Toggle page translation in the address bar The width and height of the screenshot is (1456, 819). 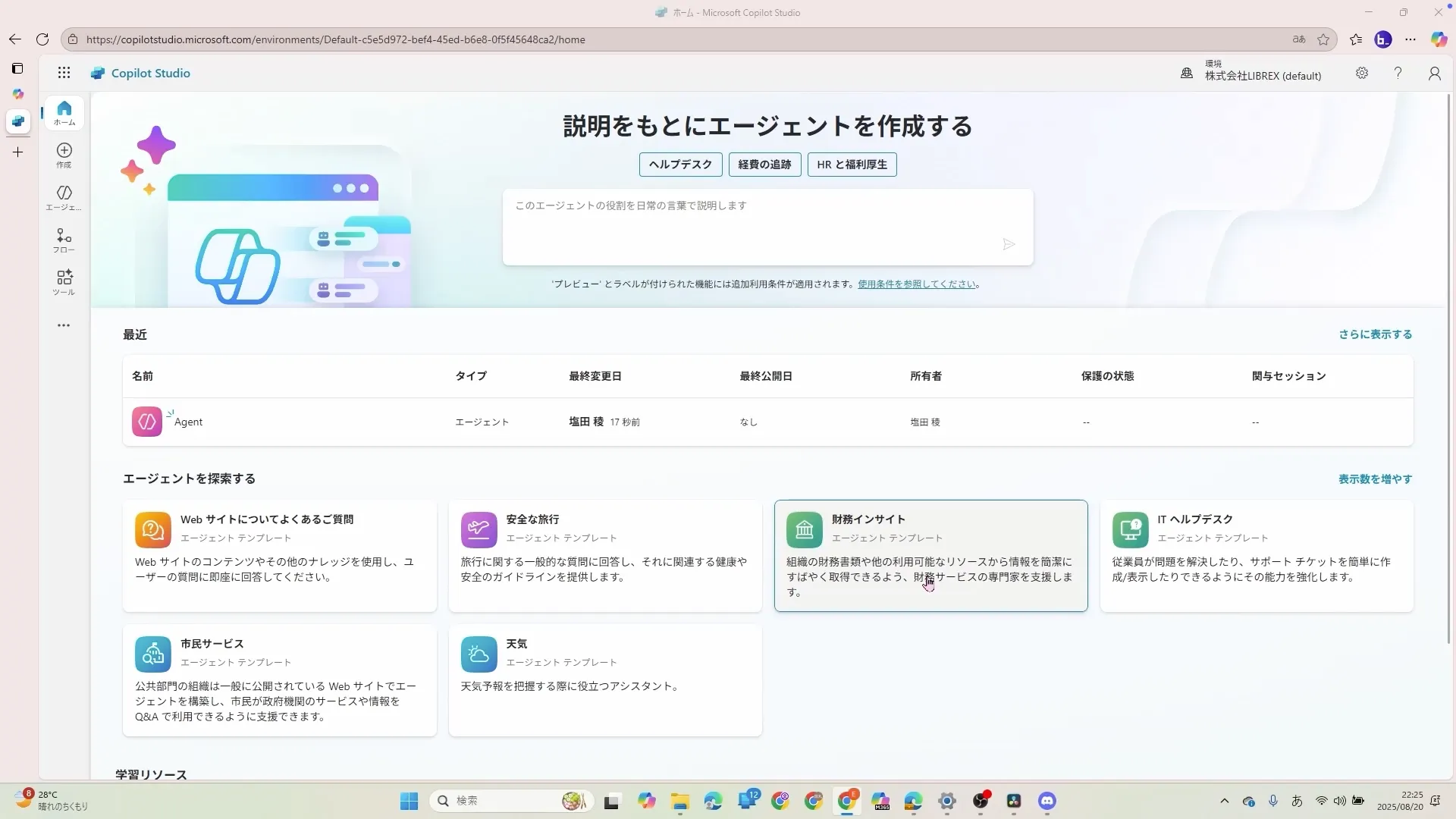pos(1299,39)
